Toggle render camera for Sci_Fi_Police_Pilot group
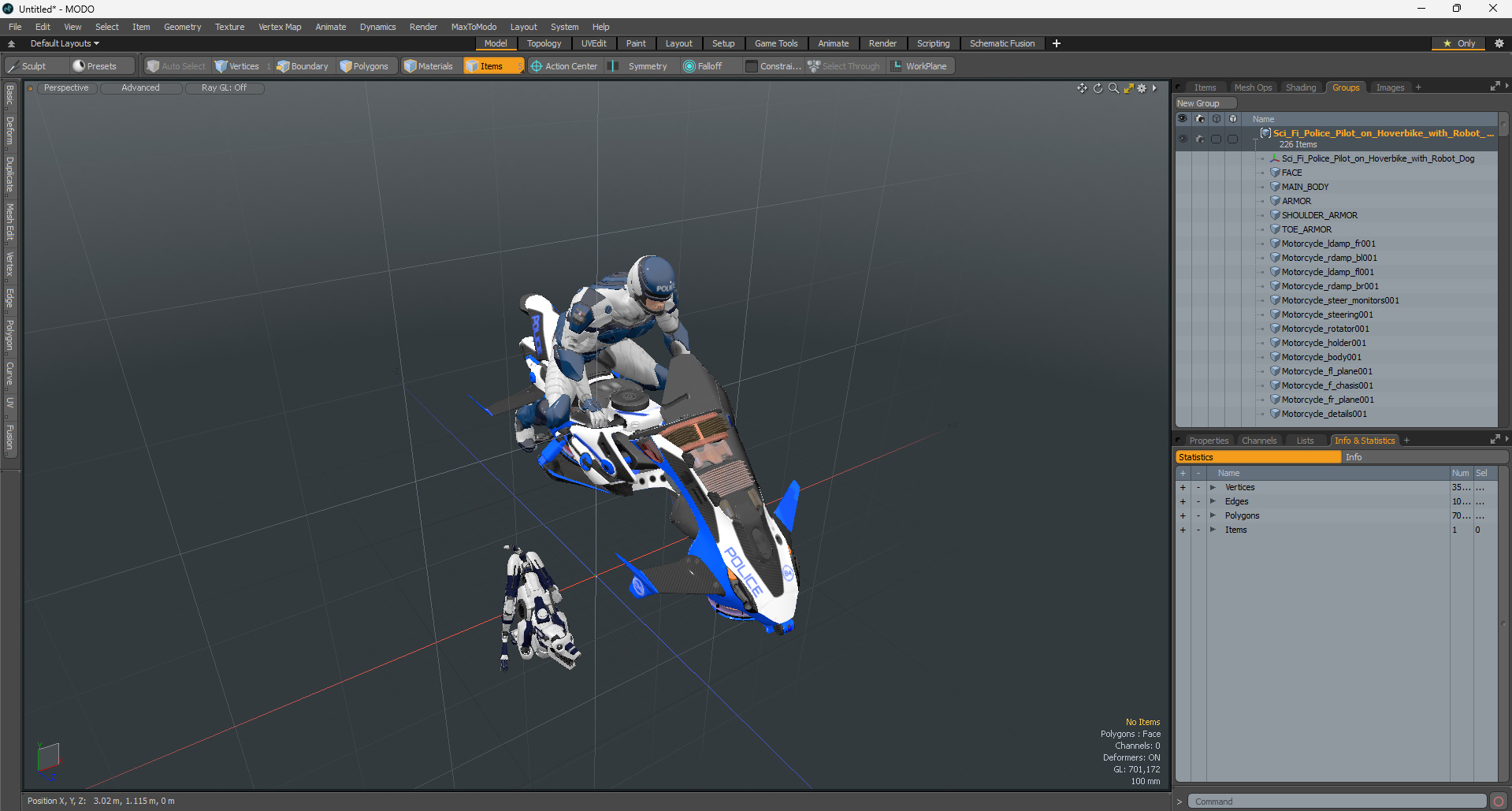This screenshot has height=811, width=1512. point(1199,139)
